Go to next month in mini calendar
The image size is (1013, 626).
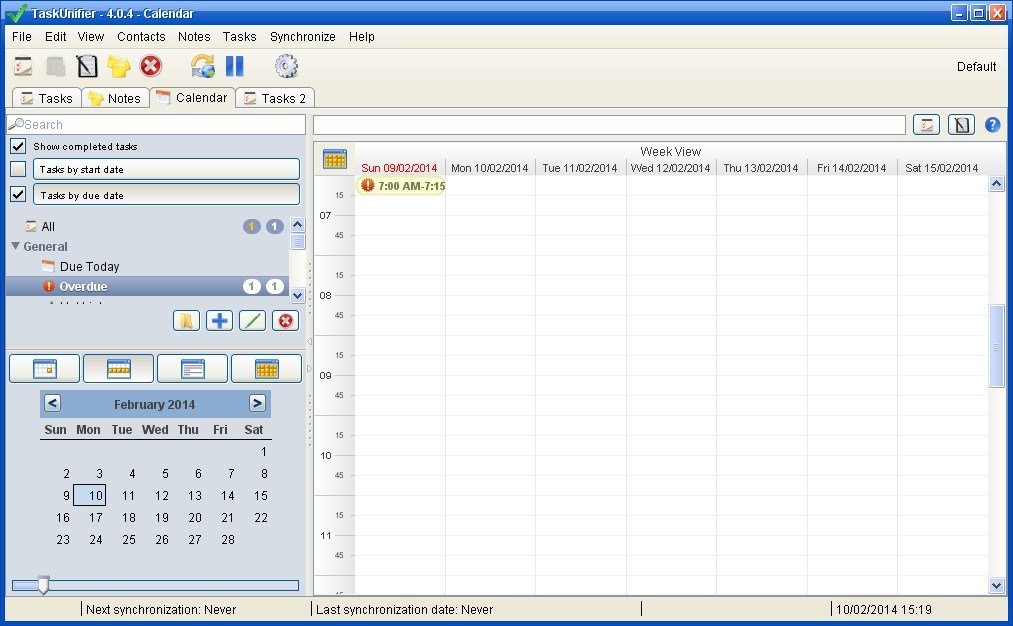pyautogui.click(x=257, y=404)
